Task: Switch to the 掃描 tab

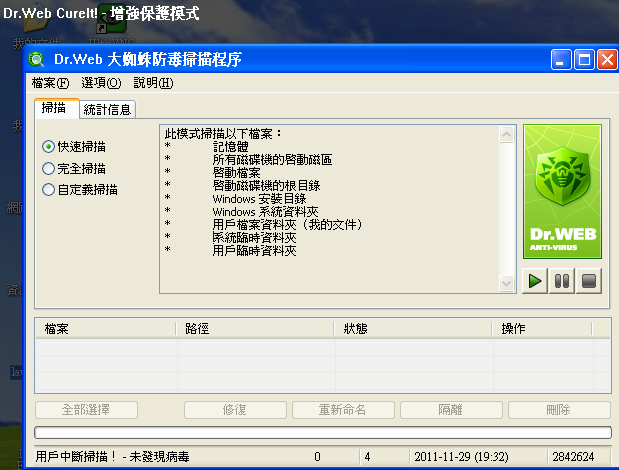Action: [x=56, y=108]
